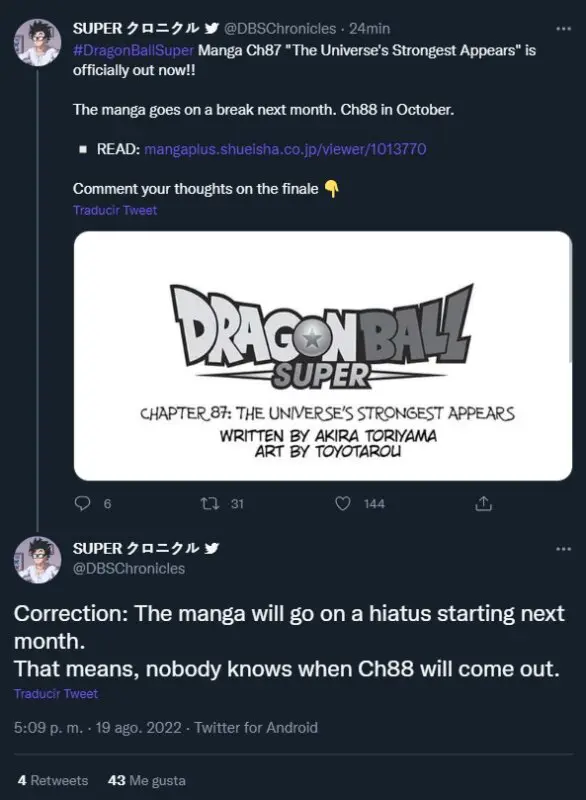Click the Twitter for Android source label

coord(256,728)
